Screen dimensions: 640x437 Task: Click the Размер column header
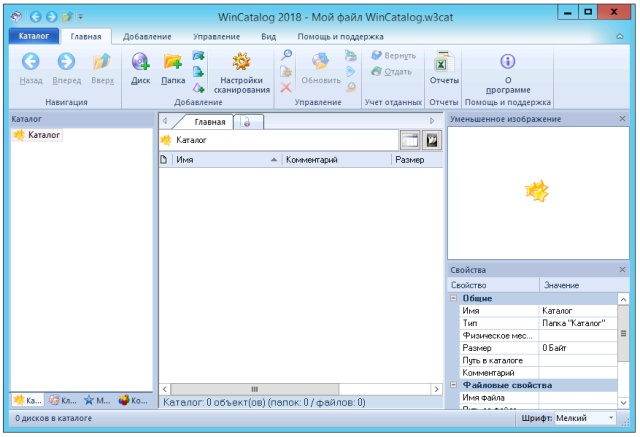[x=417, y=160]
